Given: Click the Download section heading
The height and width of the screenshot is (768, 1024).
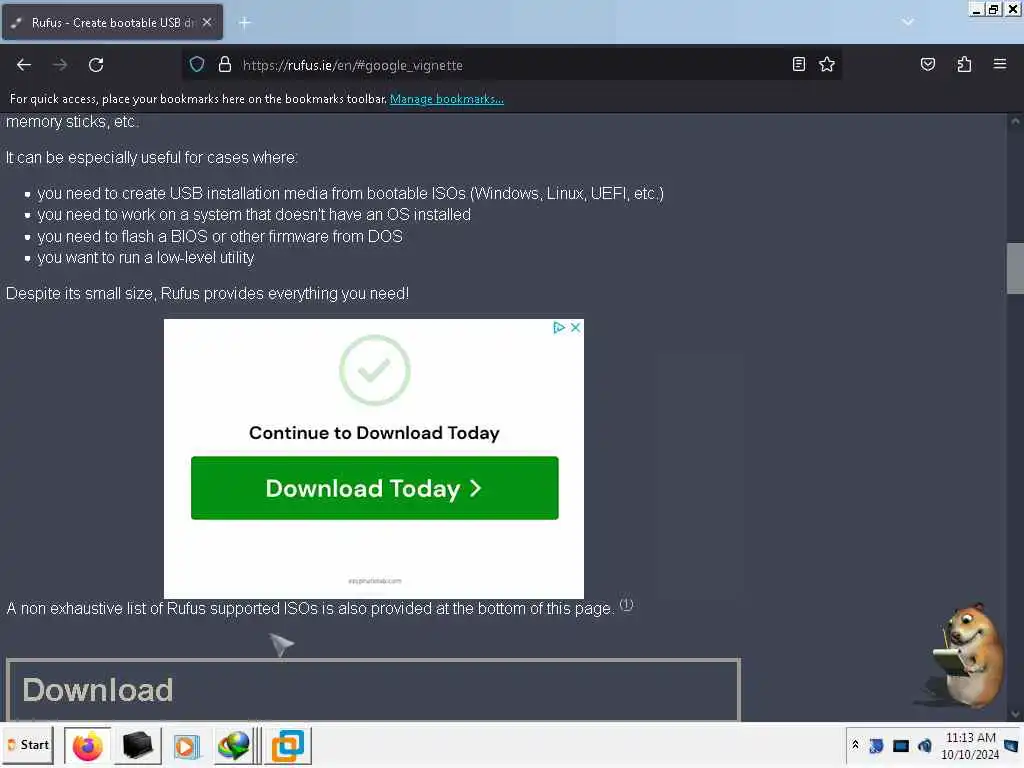Looking at the screenshot, I should (x=98, y=690).
